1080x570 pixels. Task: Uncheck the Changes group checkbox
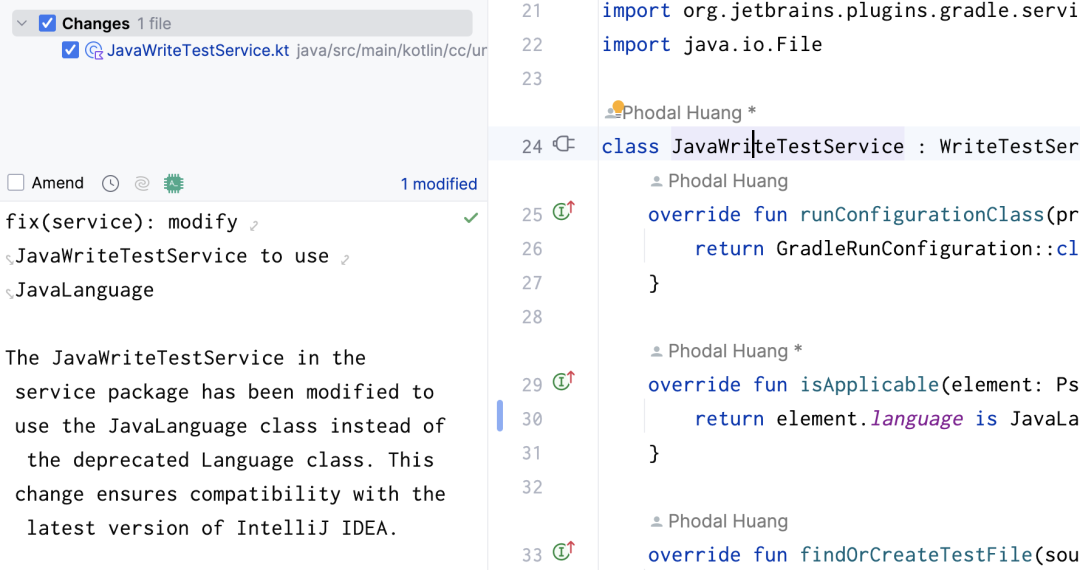point(47,23)
